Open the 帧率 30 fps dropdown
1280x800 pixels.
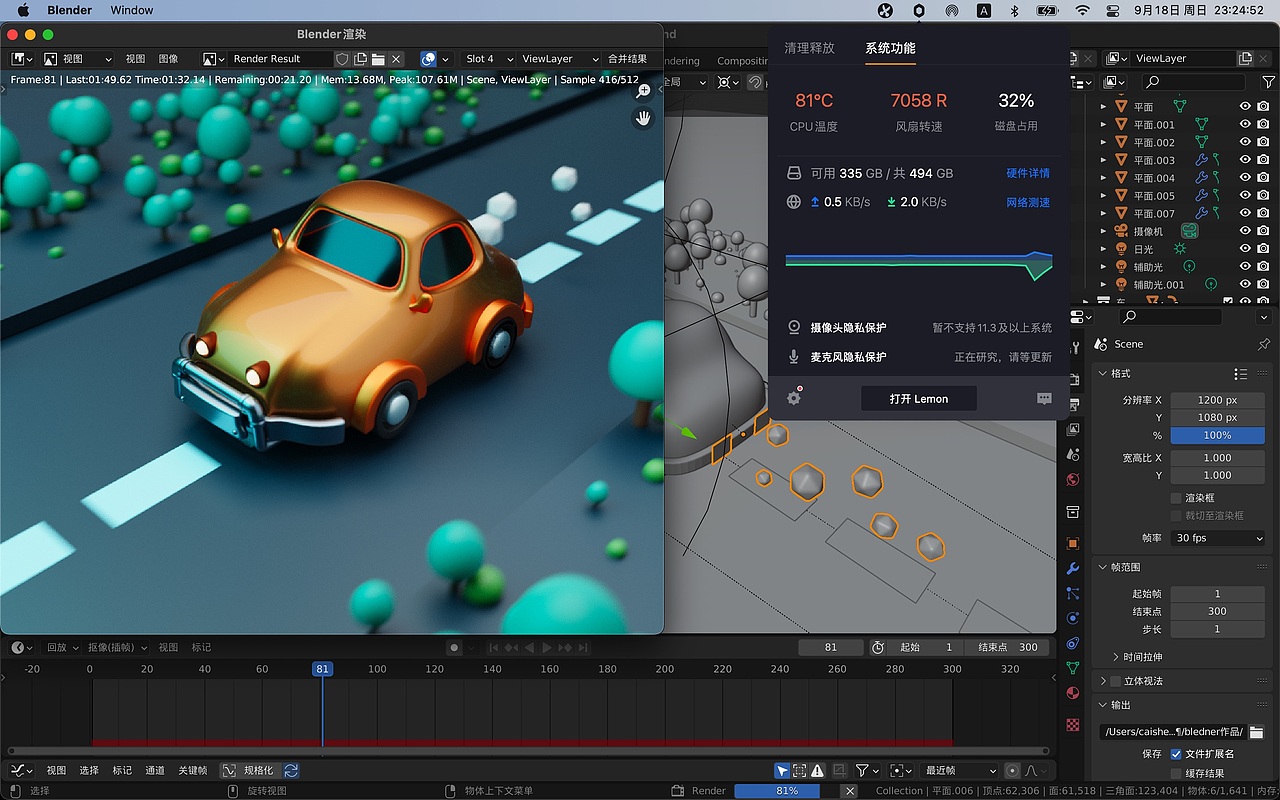pyautogui.click(x=1217, y=538)
